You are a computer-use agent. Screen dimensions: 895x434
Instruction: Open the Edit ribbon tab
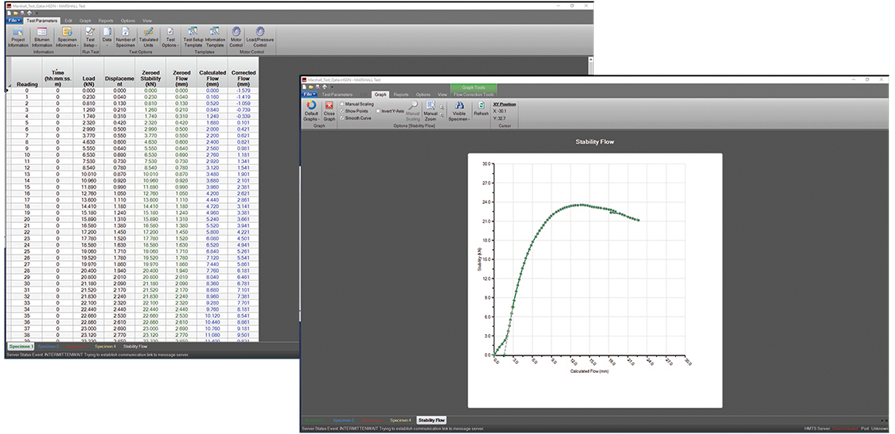coord(67,20)
